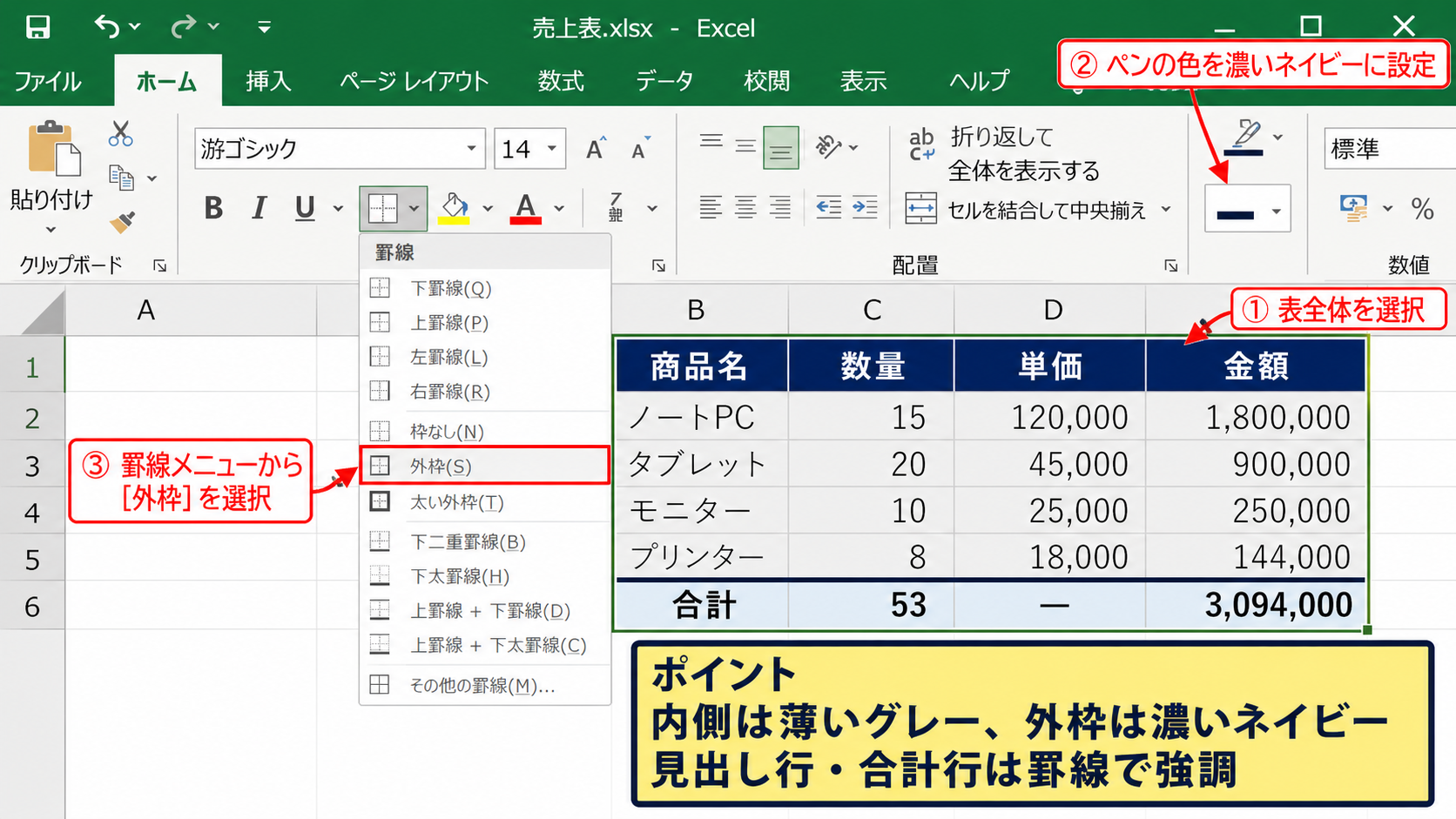The height and width of the screenshot is (819, 1456).
Task: Click Align Left icon
Action: pos(711,208)
